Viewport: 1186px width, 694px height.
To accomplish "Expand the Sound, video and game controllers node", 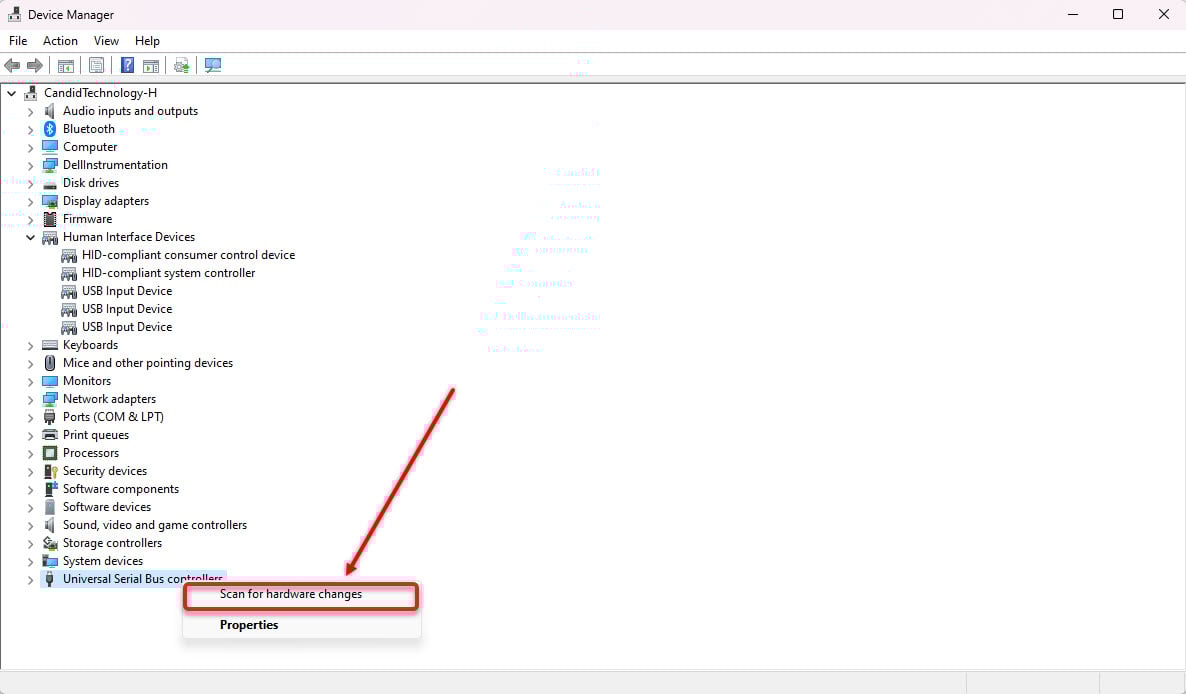I will [31, 525].
